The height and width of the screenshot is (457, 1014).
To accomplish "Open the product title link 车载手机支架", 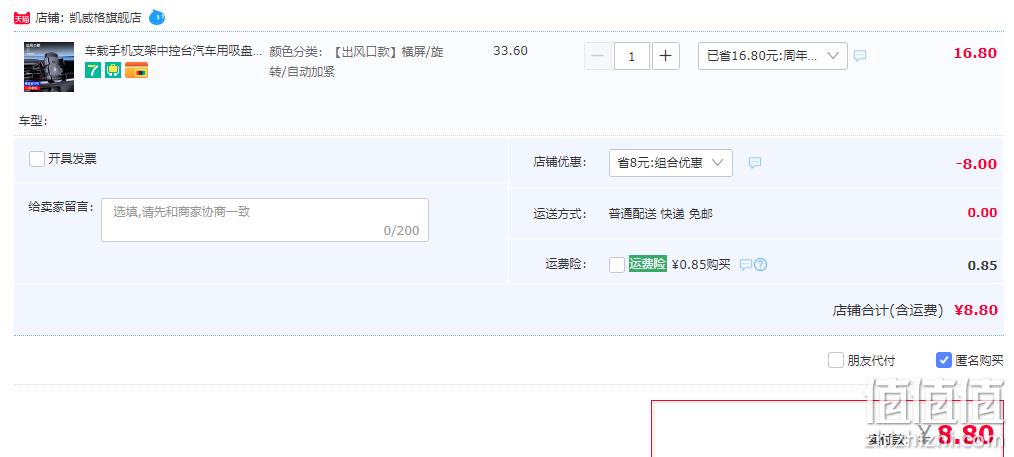I will pos(173,50).
